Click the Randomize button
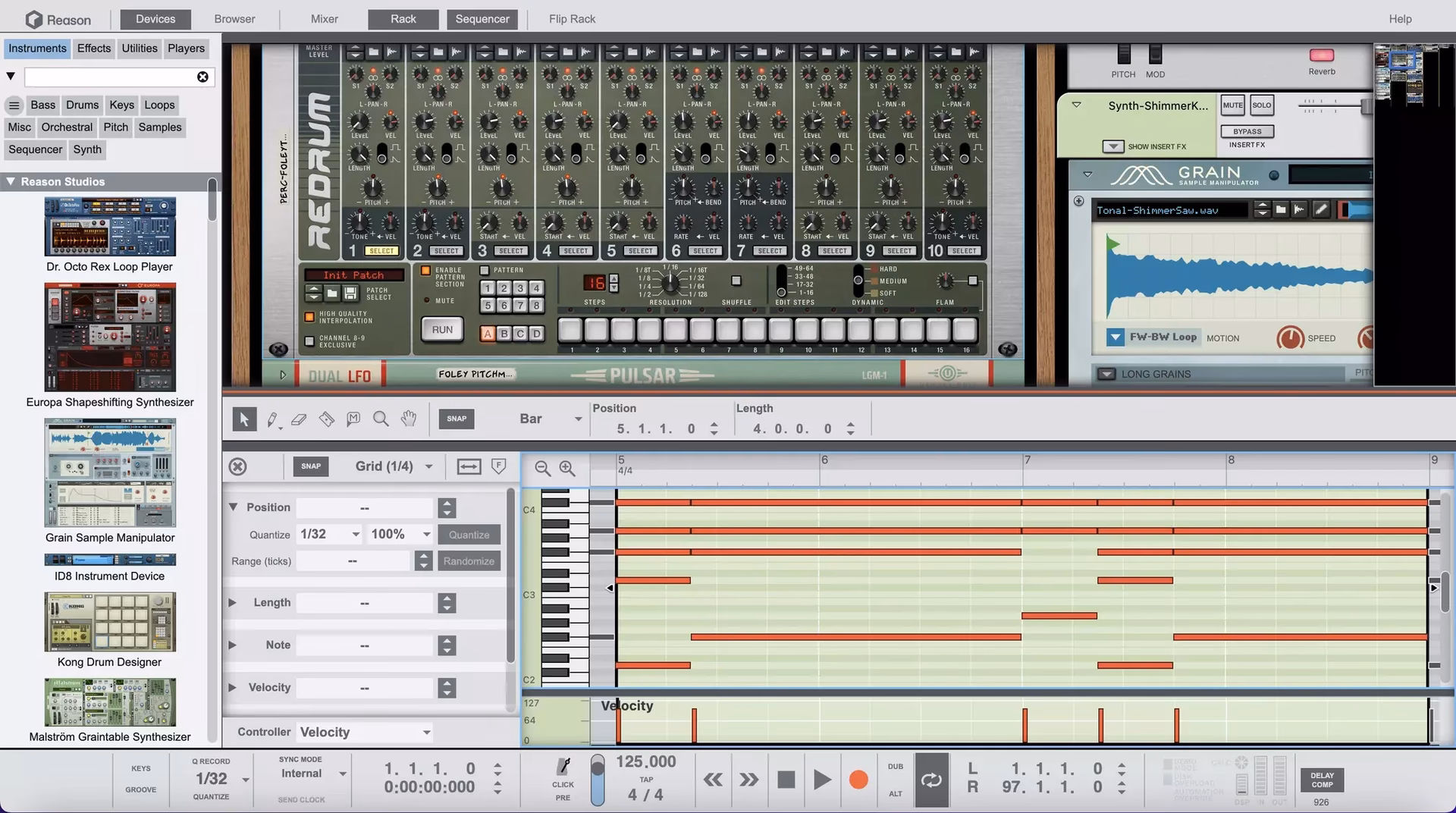This screenshot has height=813, width=1456. pos(469,561)
